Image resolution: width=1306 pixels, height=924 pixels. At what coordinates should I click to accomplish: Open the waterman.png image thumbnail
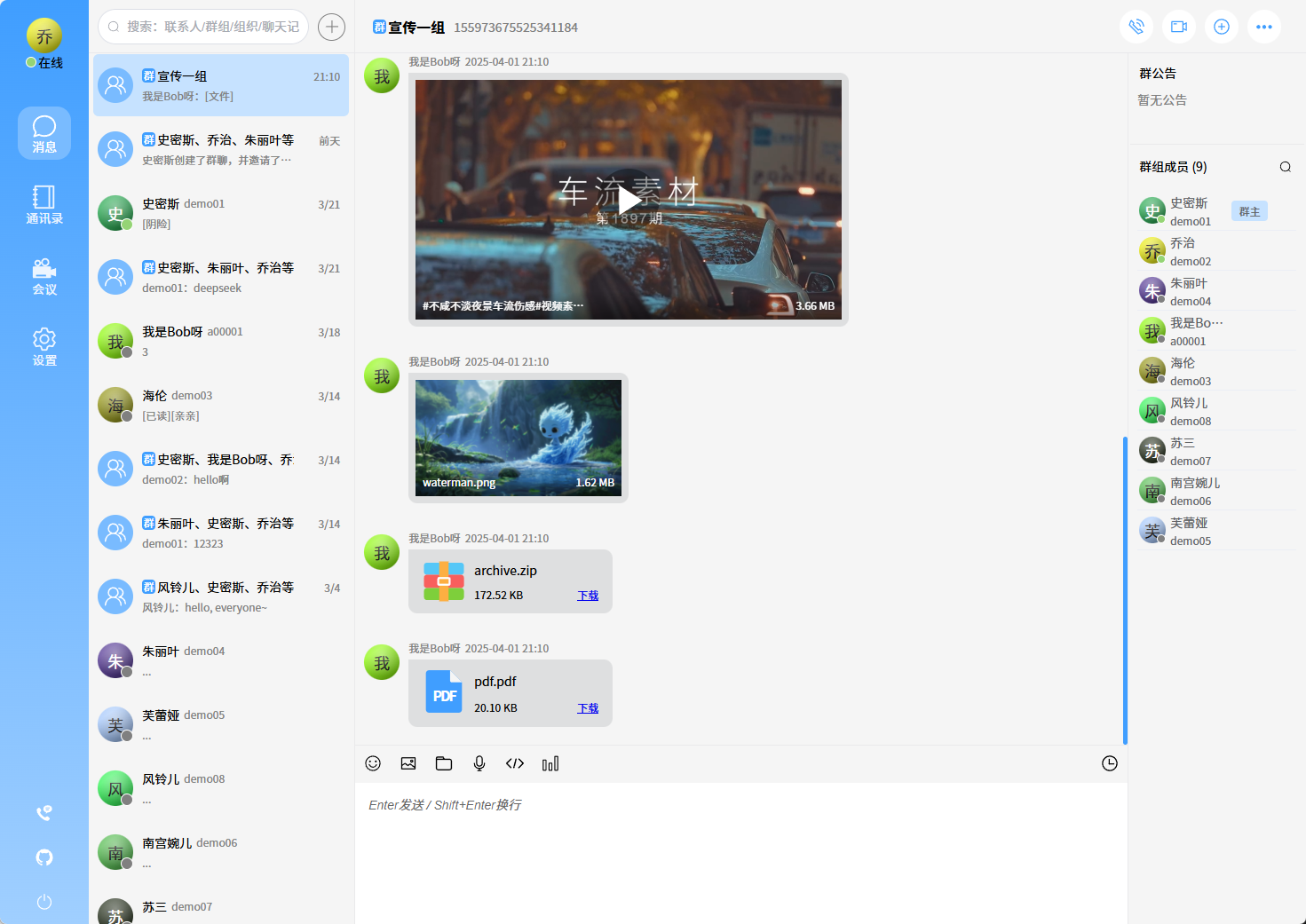518,437
